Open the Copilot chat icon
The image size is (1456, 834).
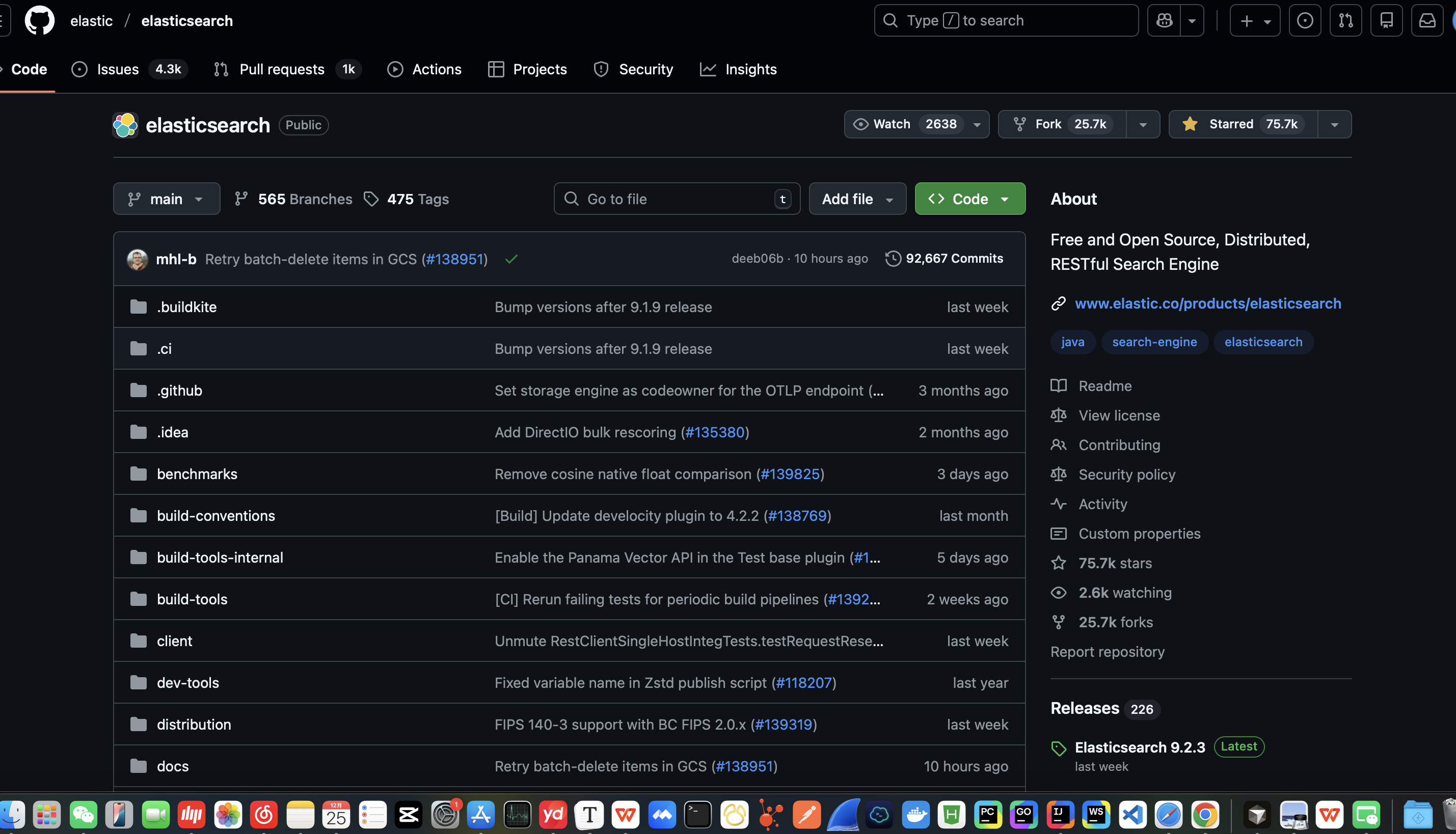[1164, 20]
